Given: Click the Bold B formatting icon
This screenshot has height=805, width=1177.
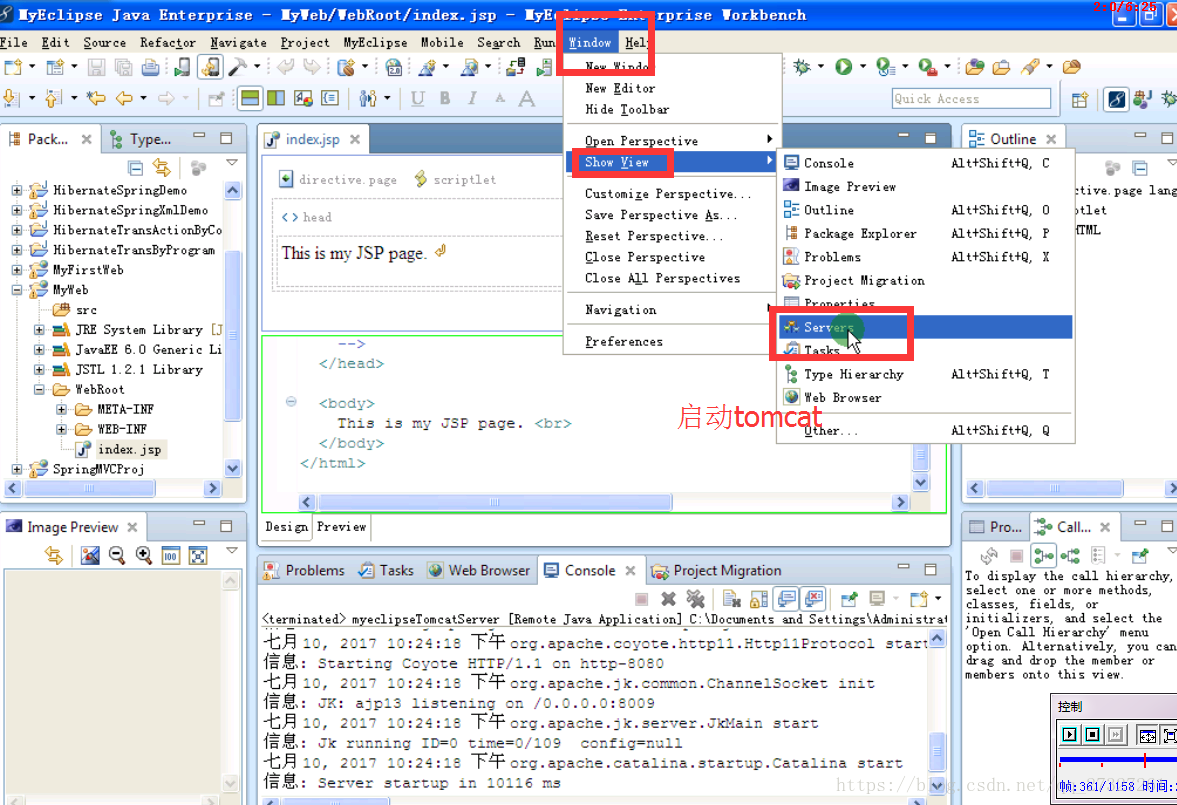Looking at the screenshot, I should [445, 98].
